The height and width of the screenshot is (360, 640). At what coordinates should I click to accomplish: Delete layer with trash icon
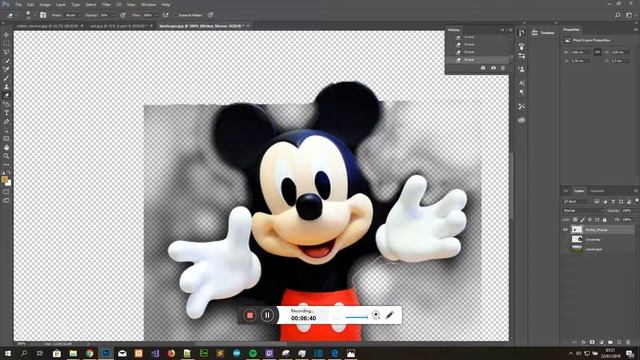point(628,342)
